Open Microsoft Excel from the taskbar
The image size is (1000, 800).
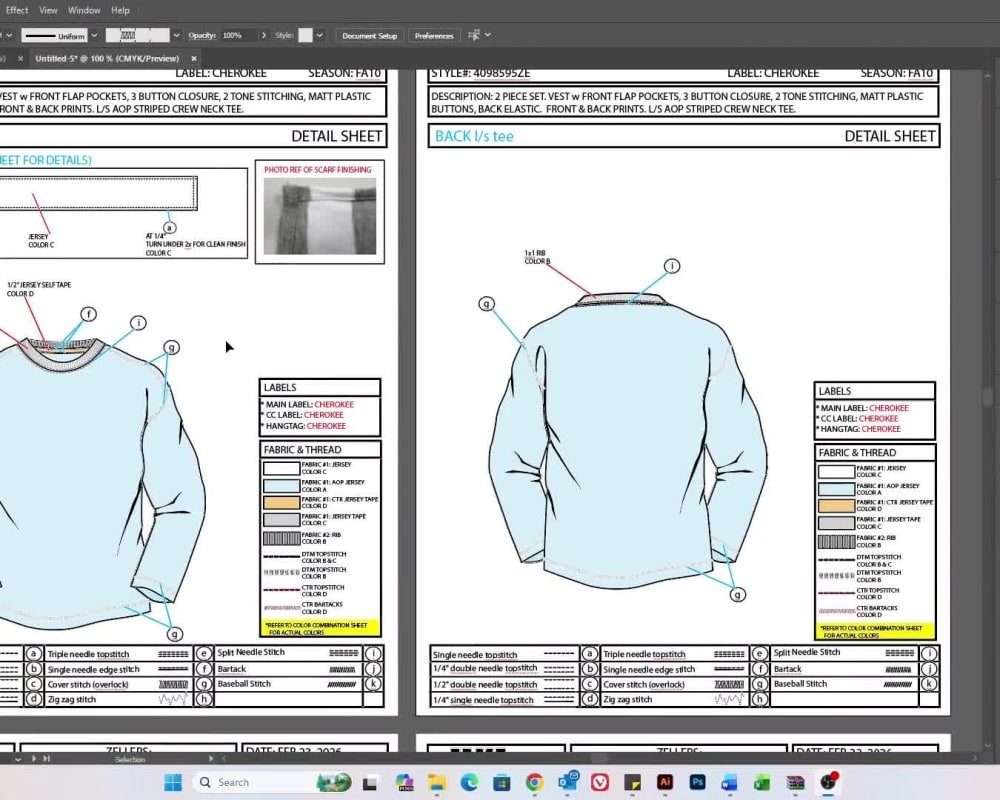762,782
